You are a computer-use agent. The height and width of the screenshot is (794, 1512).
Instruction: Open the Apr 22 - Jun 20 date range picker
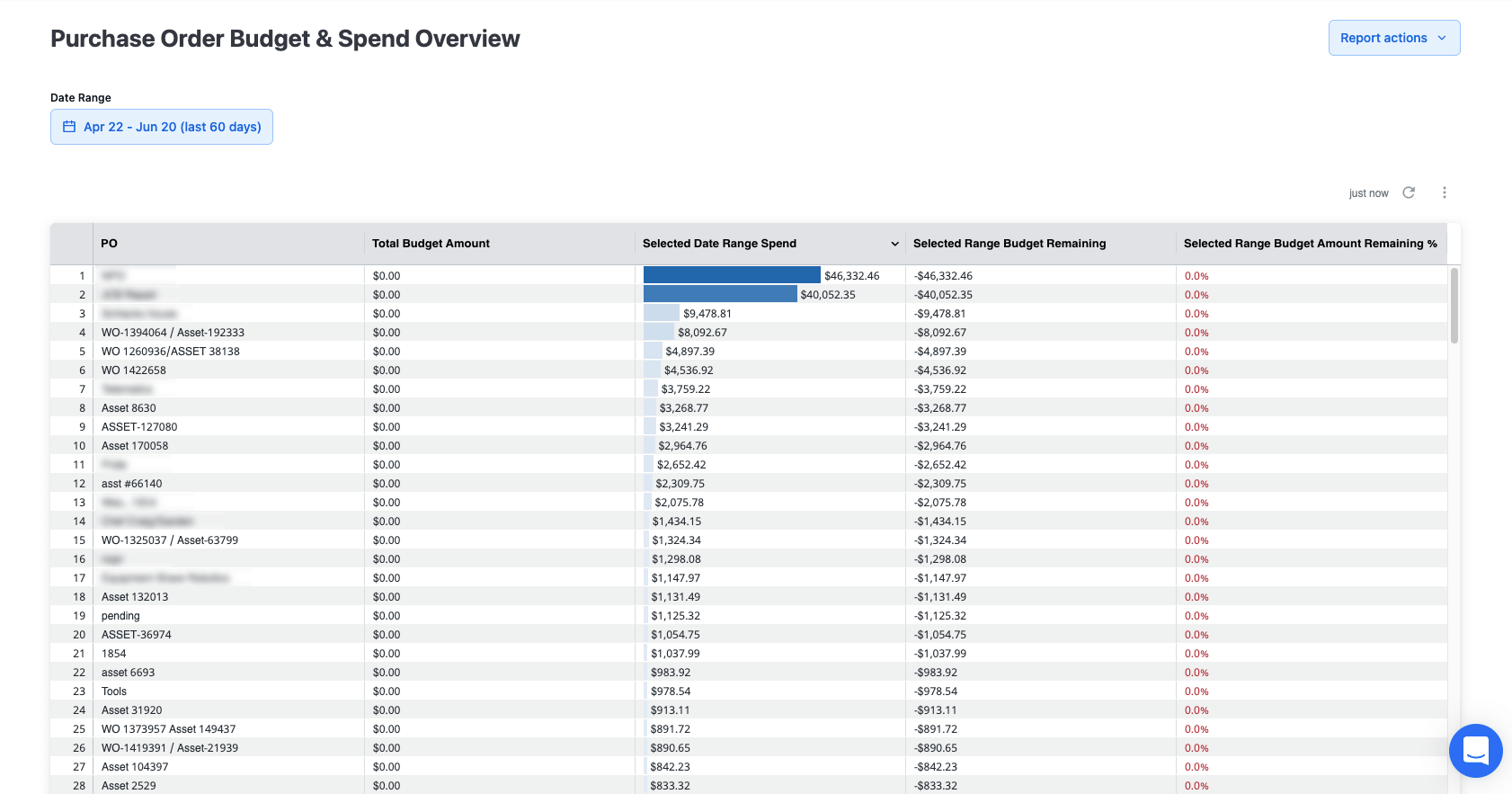coord(162,127)
